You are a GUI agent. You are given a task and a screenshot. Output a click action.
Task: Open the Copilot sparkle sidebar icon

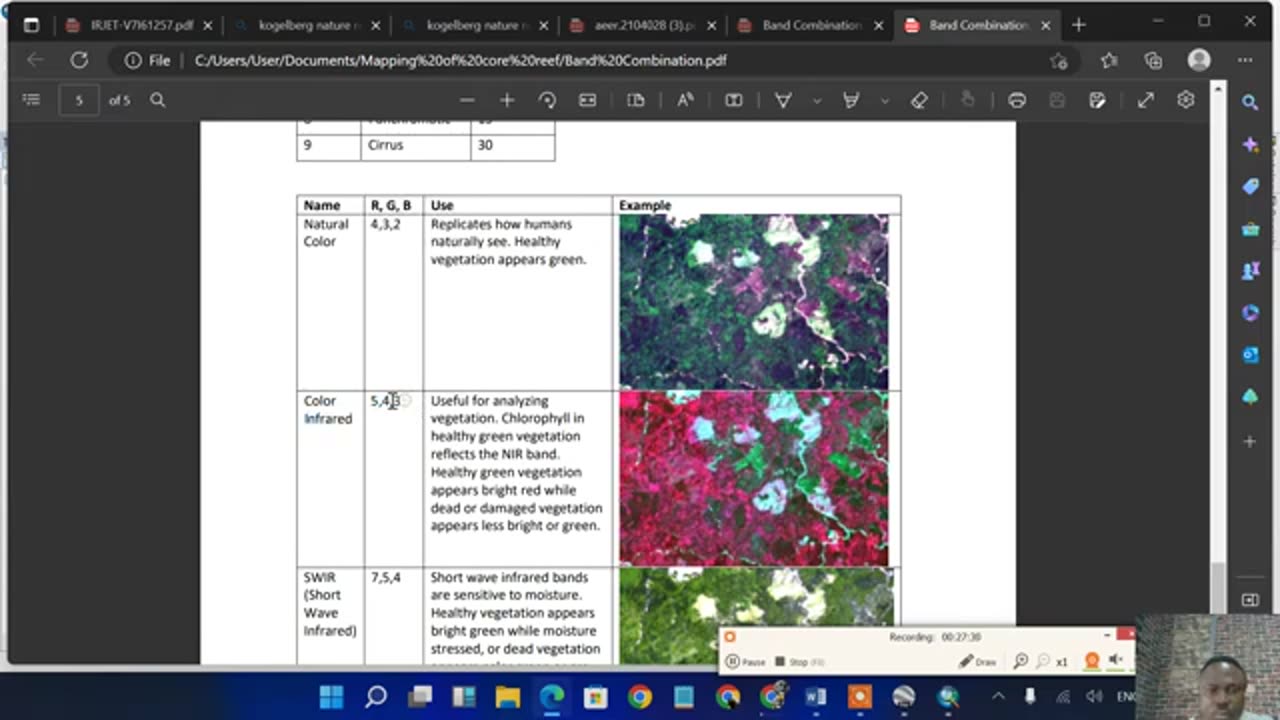click(x=1250, y=145)
